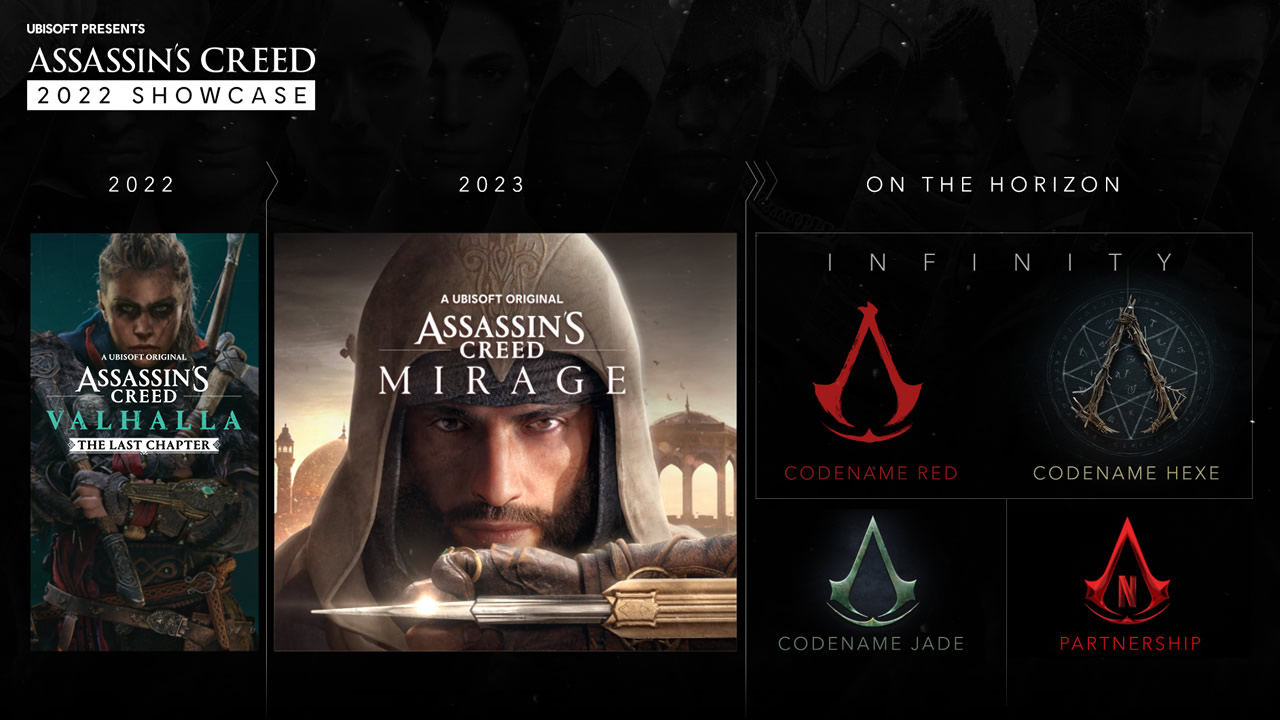Image resolution: width=1280 pixels, height=720 pixels.
Task: Select the 2022 timeline heading
Action: pos(143,185)
